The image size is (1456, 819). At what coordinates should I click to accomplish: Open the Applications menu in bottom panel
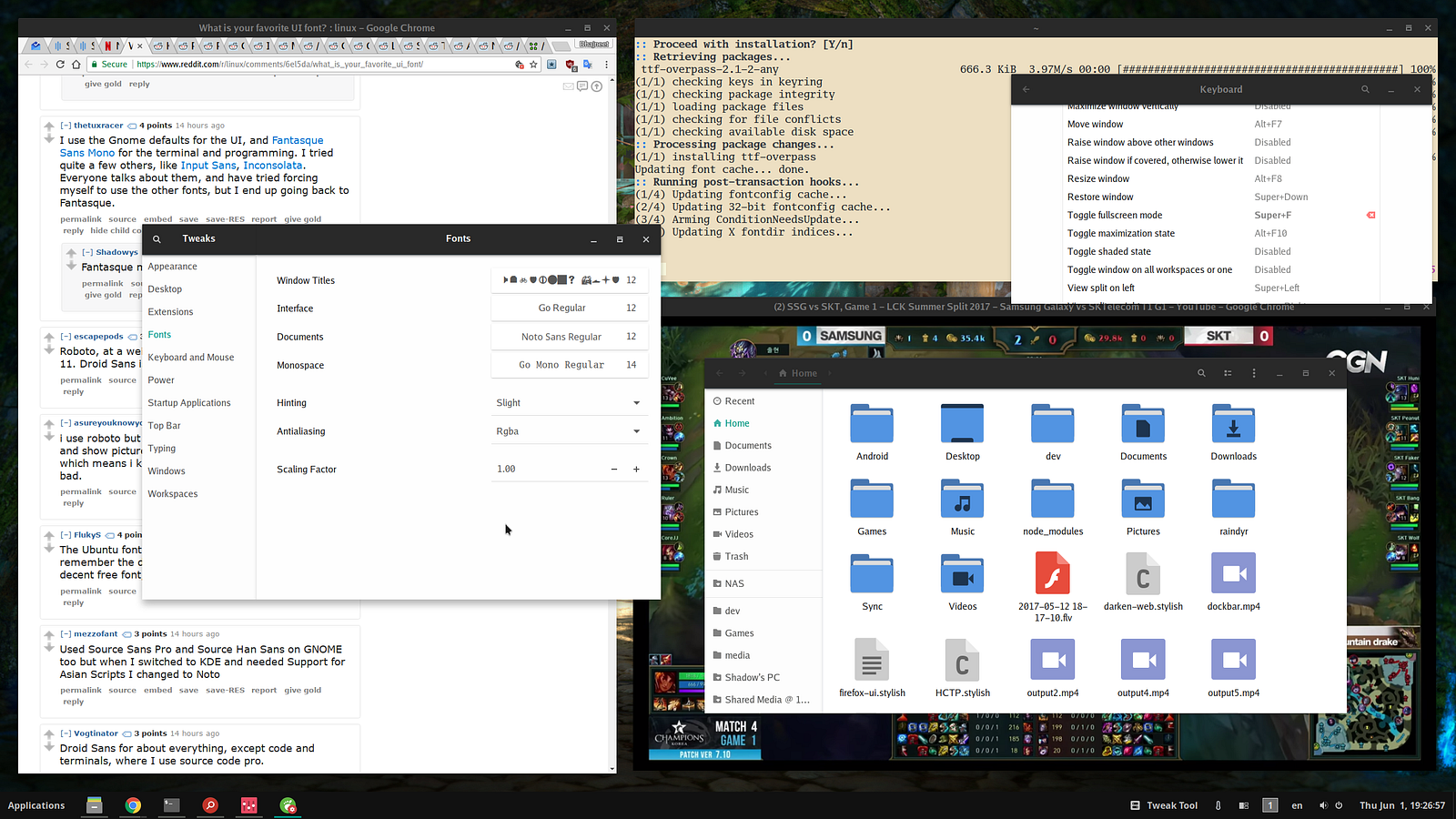coord(36,805)
